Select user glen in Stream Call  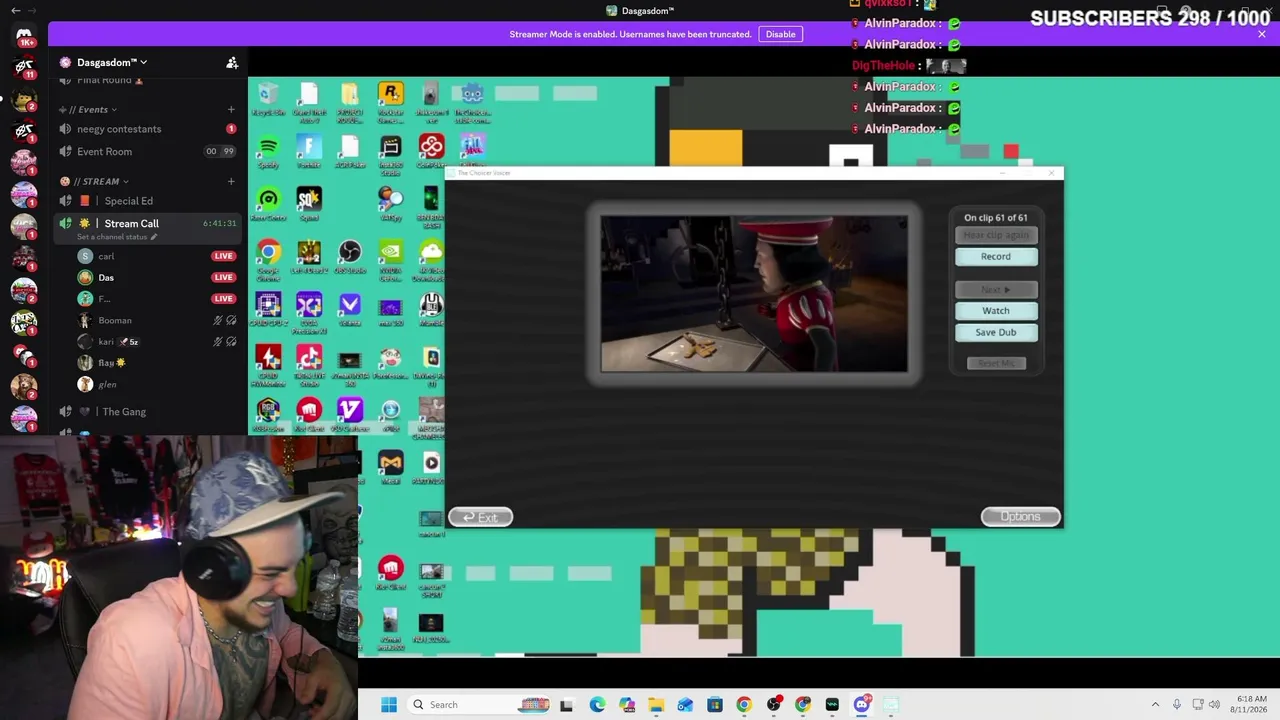tap(107, 385)
